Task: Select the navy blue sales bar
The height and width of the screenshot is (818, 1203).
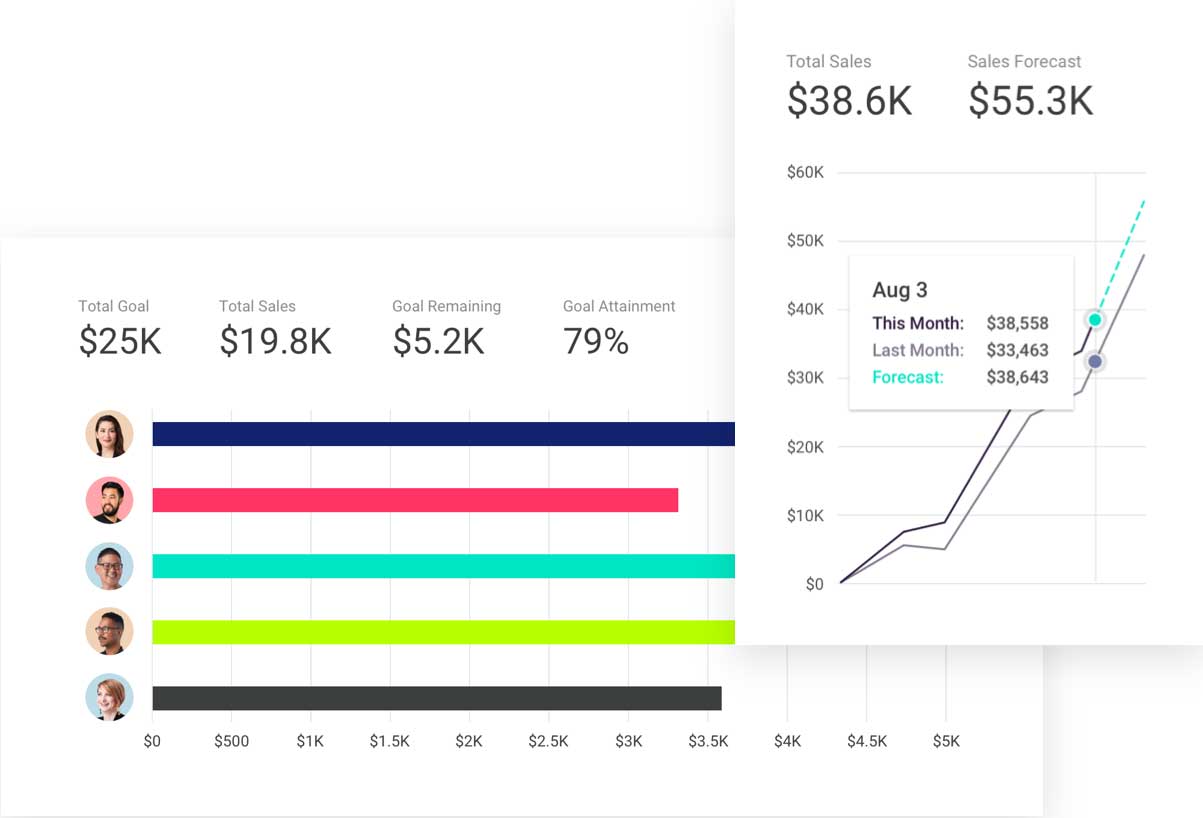Action: tap(443, 434)
